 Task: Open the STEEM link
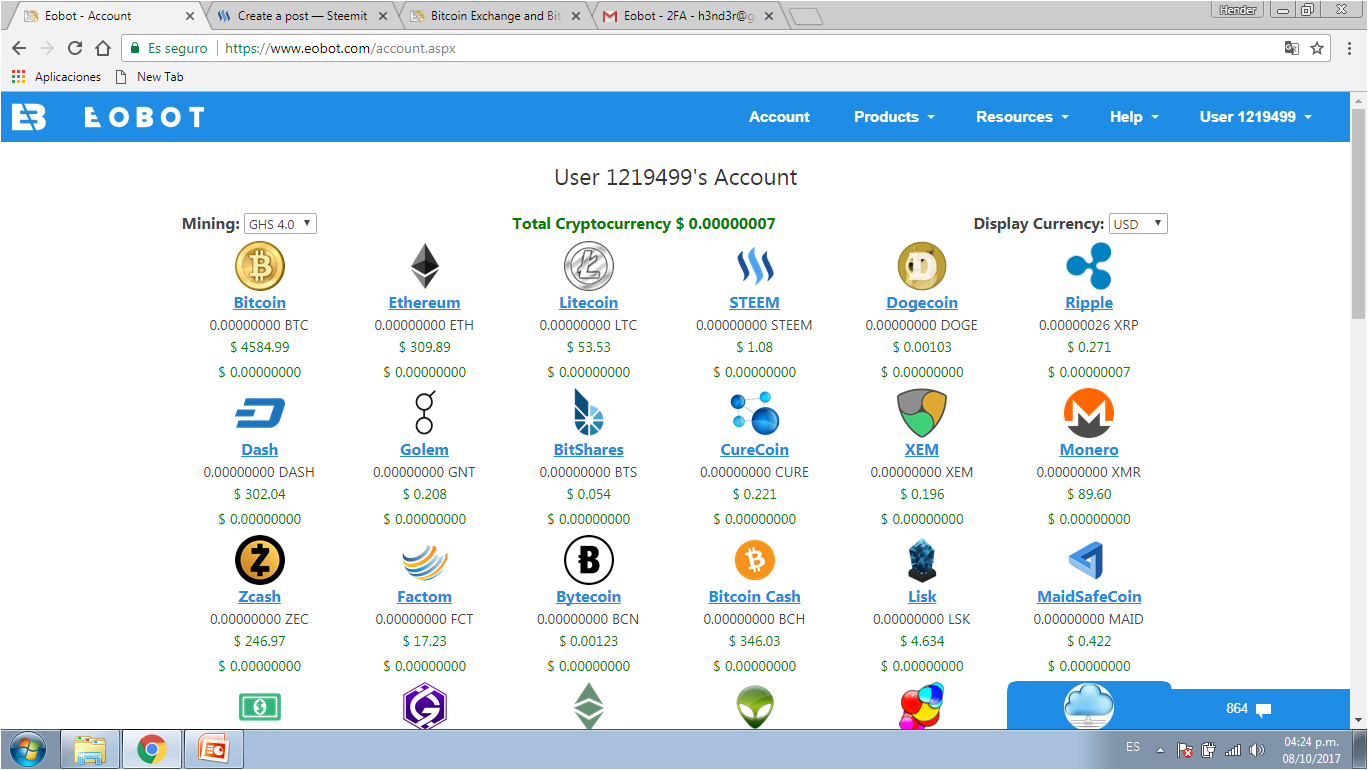(755, 303)
